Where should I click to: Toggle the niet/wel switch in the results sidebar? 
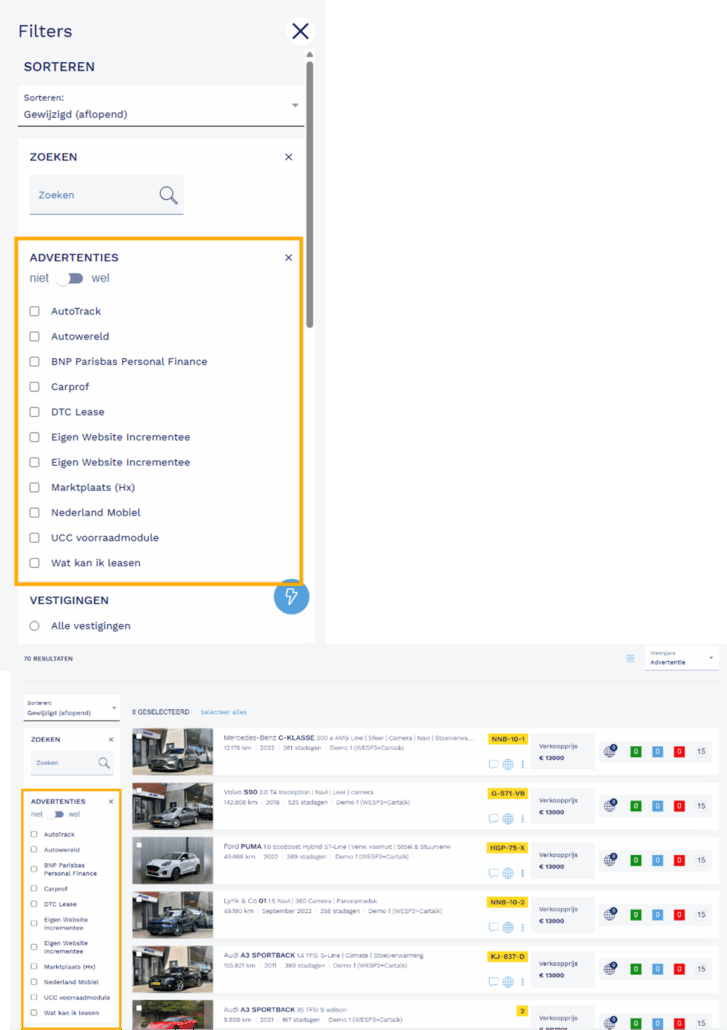click(56, 815)
